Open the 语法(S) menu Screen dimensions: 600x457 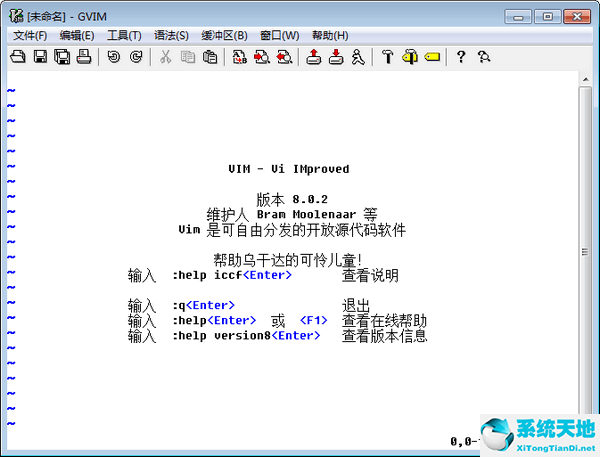171,36
